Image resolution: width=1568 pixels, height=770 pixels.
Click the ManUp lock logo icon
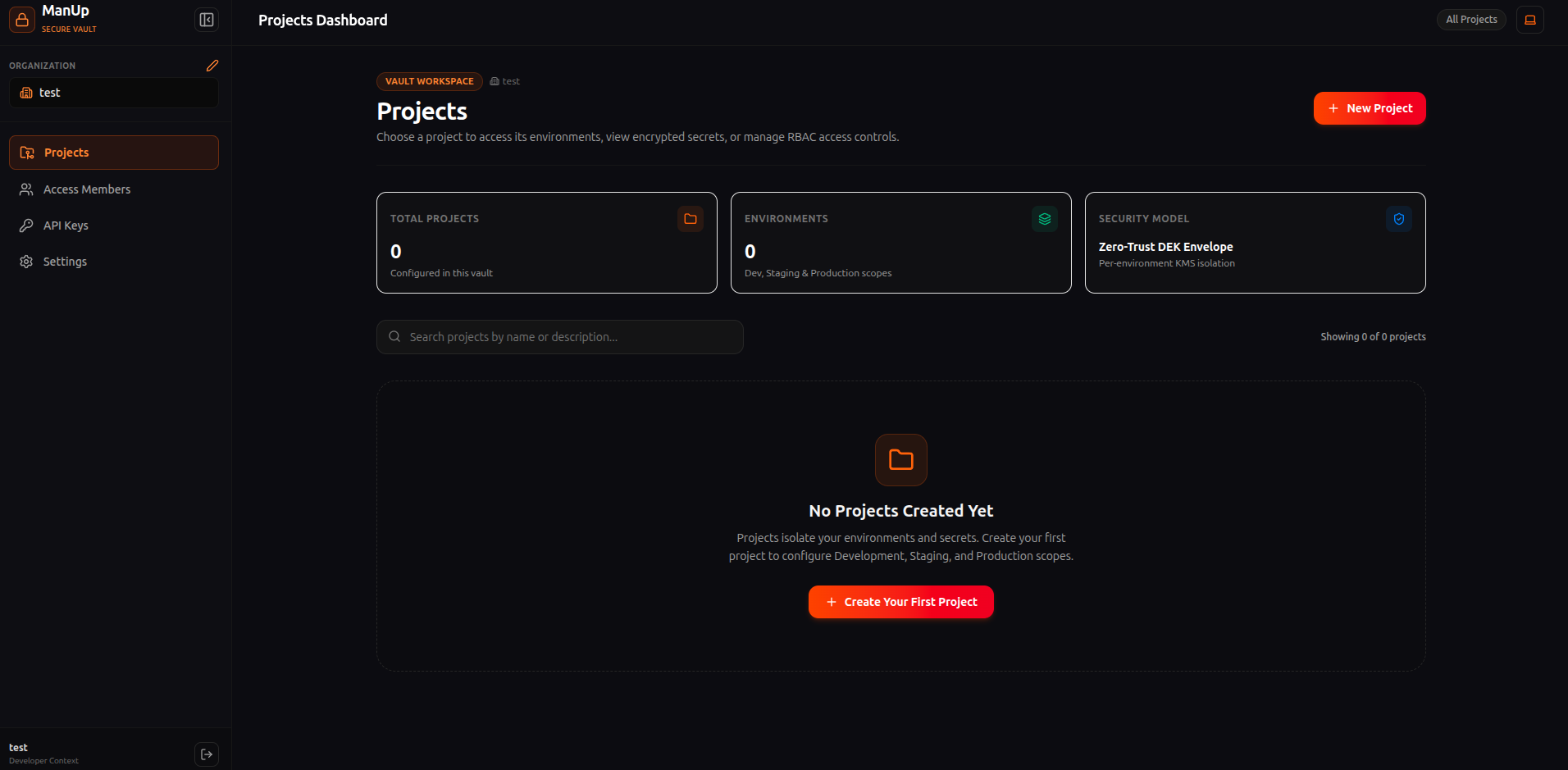point(22,20)
